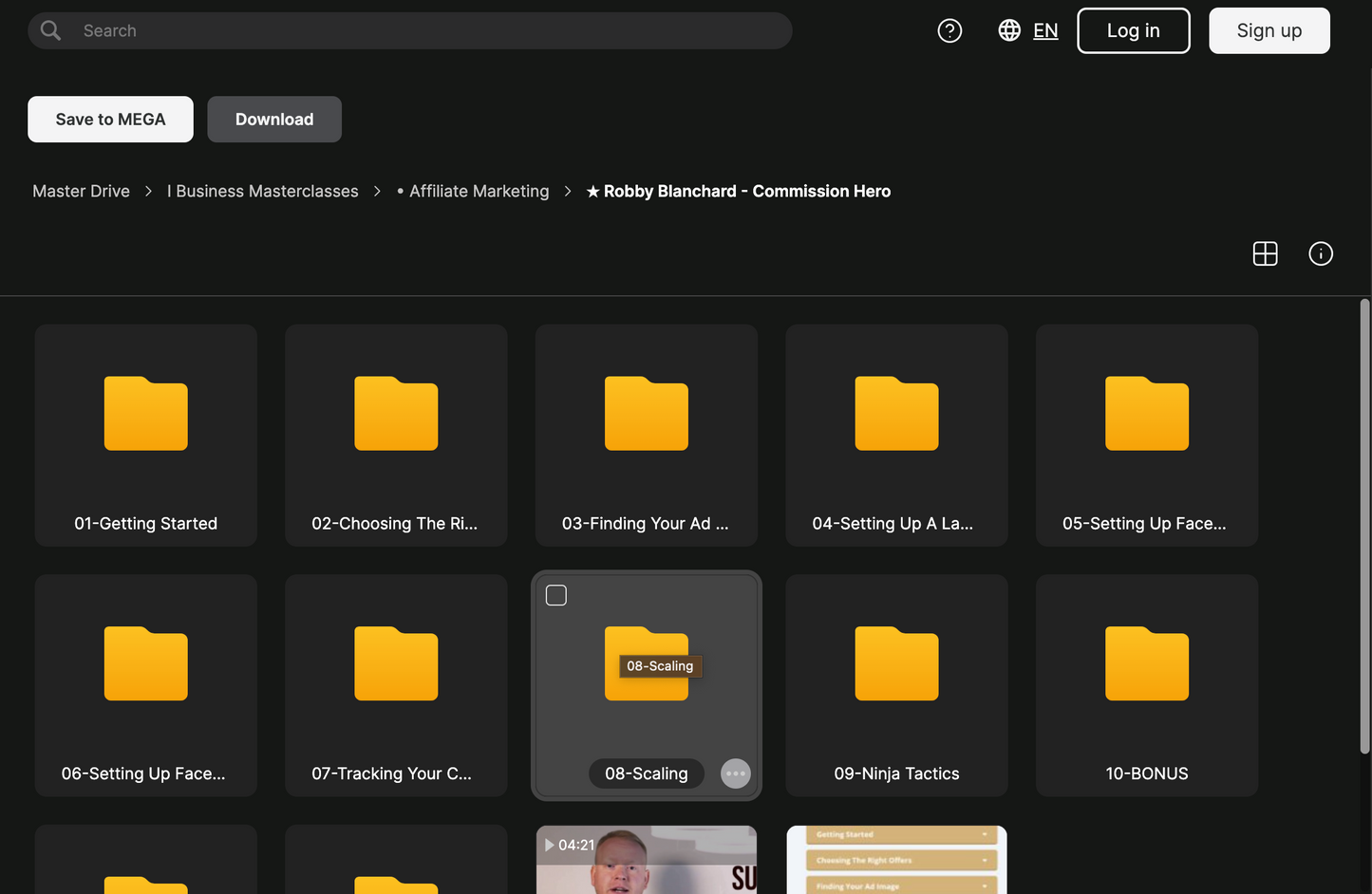
Task: Click the search magnifier icon
Action: (x=51, y=30)
